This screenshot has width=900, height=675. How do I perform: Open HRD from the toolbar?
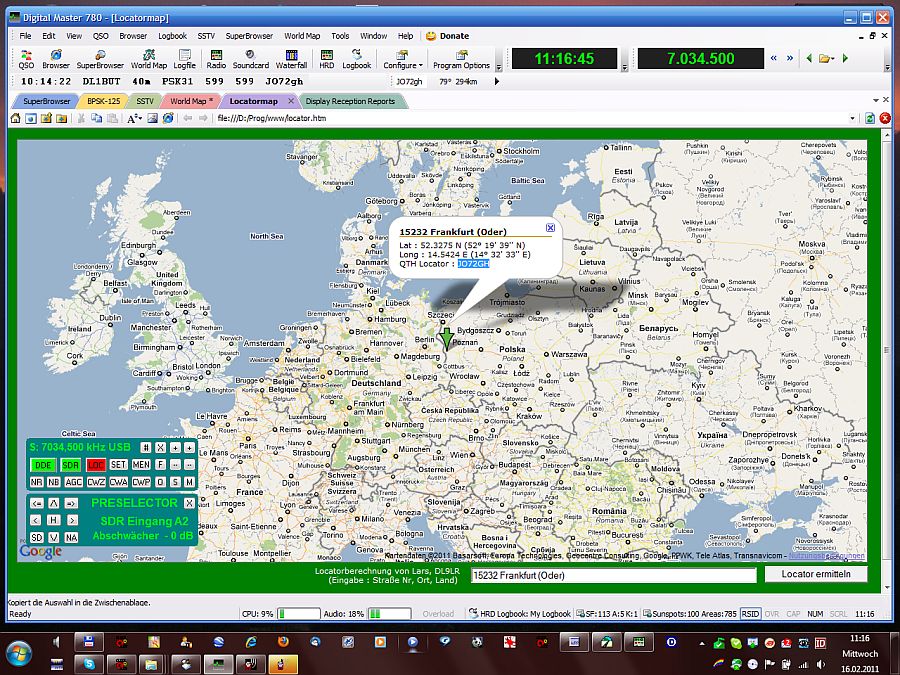(x=327, y=59)
